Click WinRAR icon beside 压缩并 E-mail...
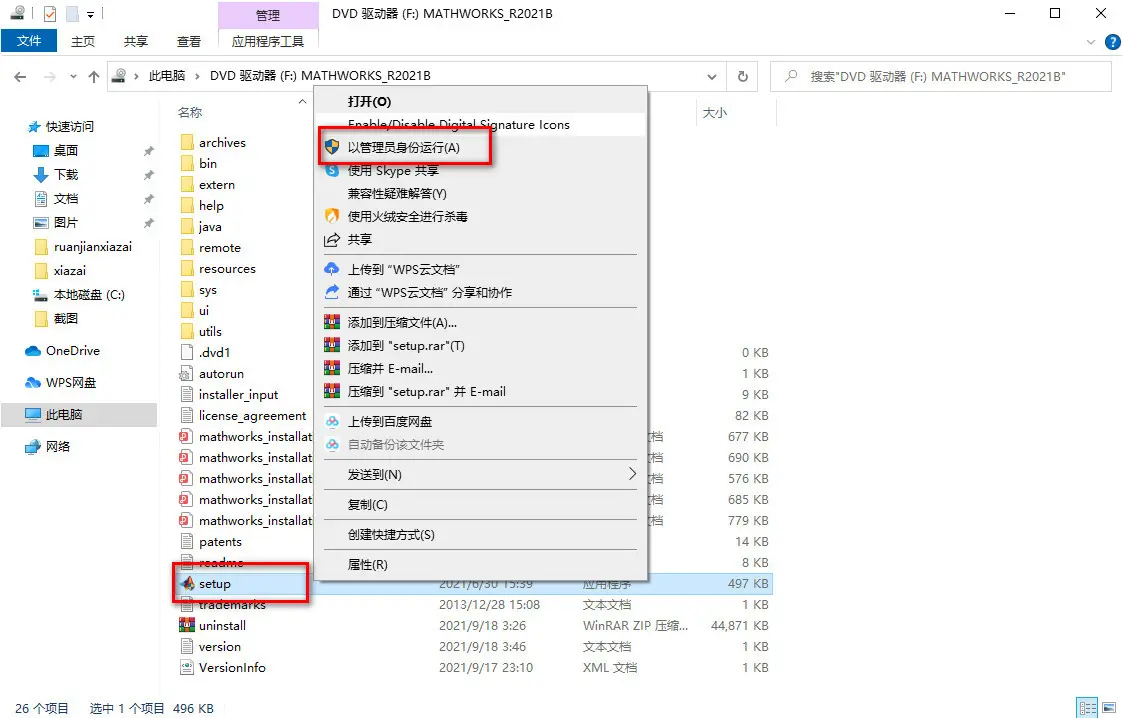 (x=332, y=369)
